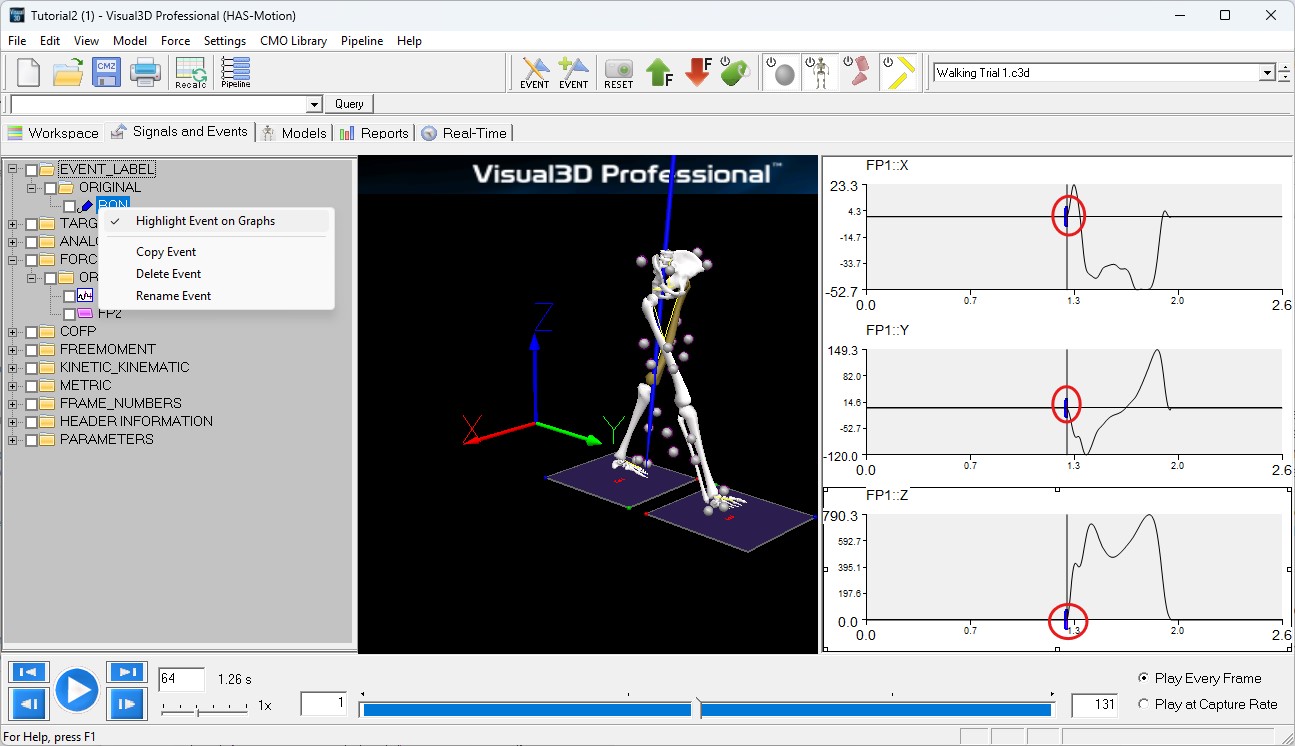
Task: Click the Recalc toolbar icon
Action: [190, 73]
